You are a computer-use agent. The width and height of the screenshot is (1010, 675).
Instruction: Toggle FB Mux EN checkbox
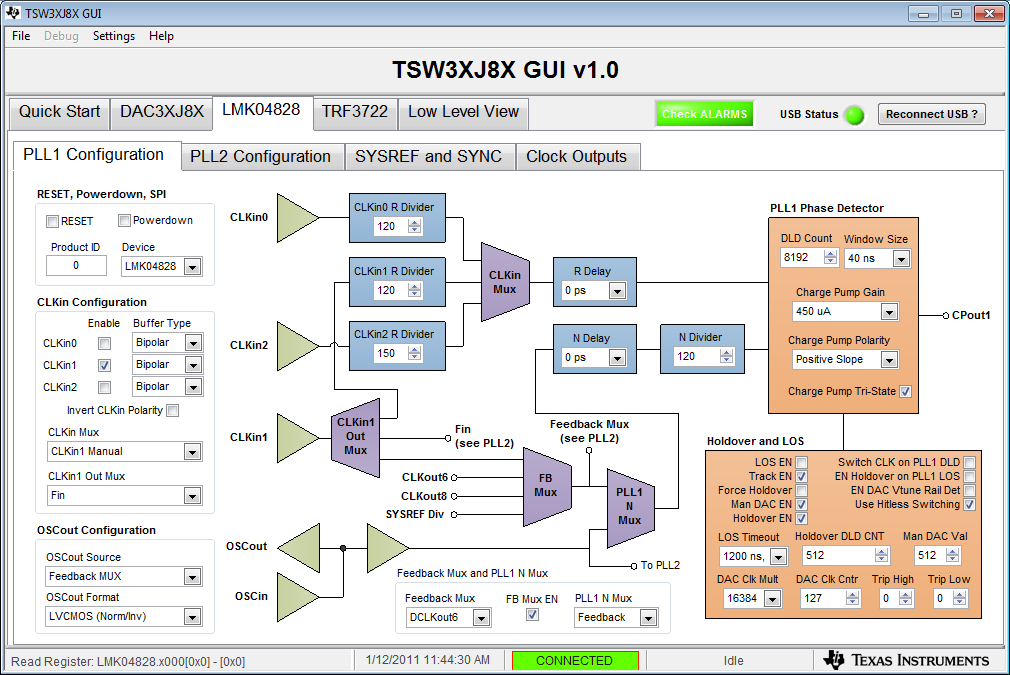[x=533, y=615]
